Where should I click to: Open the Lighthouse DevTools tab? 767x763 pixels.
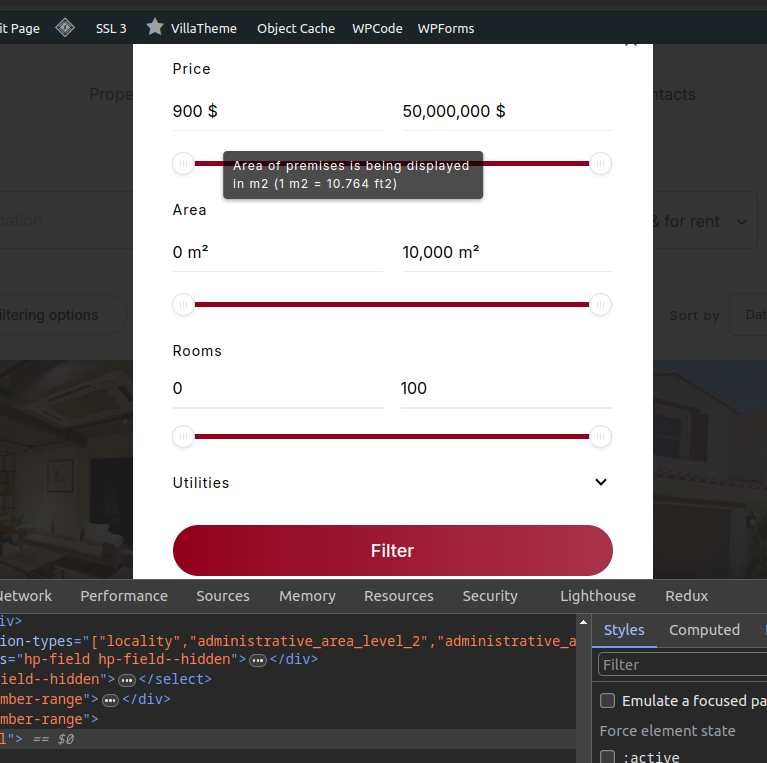(x=597, y=596)
